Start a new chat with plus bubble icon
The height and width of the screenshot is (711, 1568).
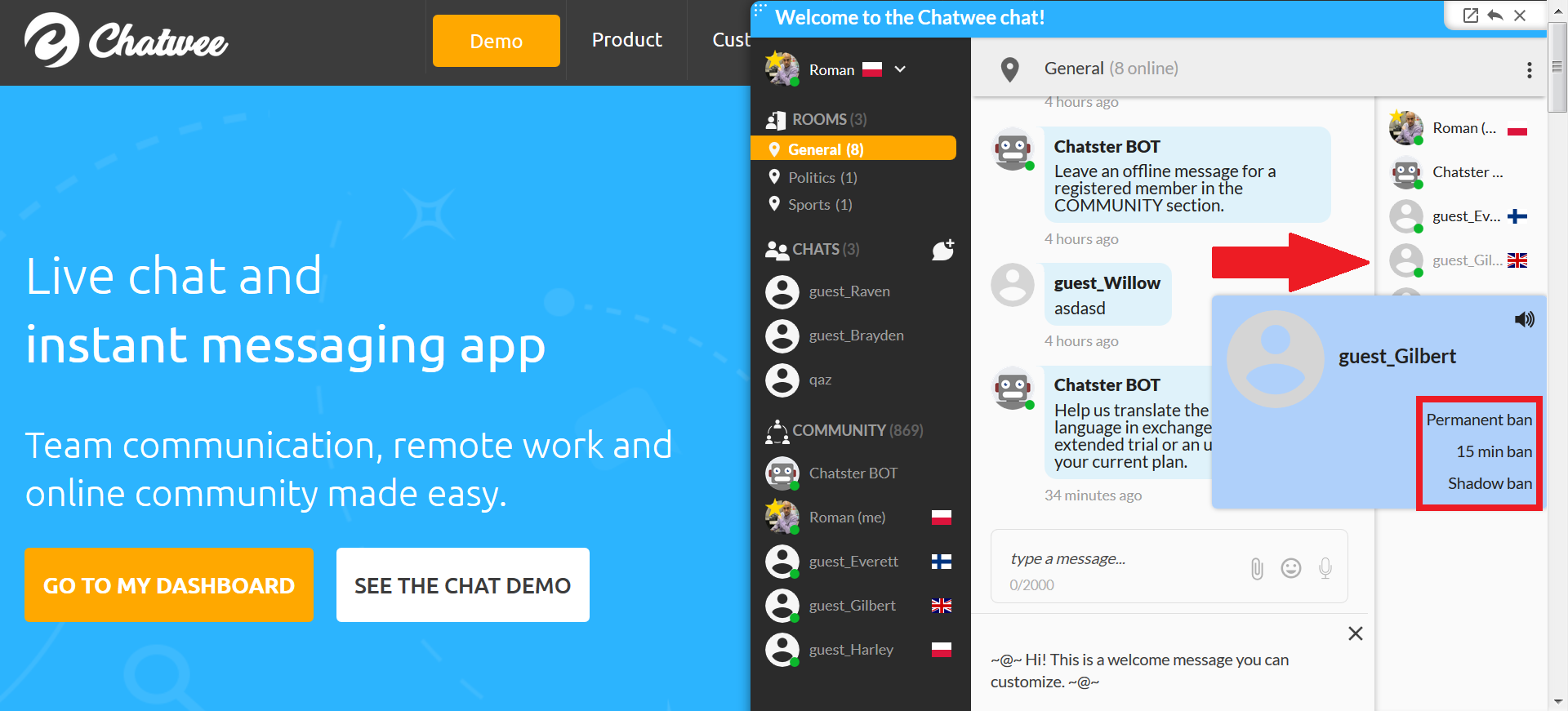tap(943, 249)
